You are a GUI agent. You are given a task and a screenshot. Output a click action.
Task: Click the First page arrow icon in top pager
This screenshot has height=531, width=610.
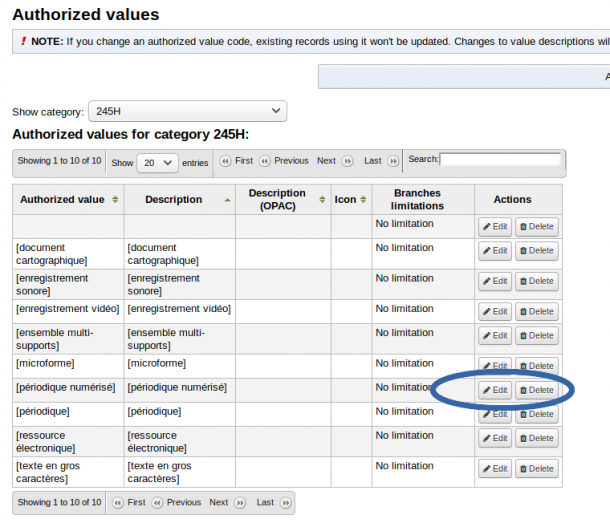[x=225, y=161]
